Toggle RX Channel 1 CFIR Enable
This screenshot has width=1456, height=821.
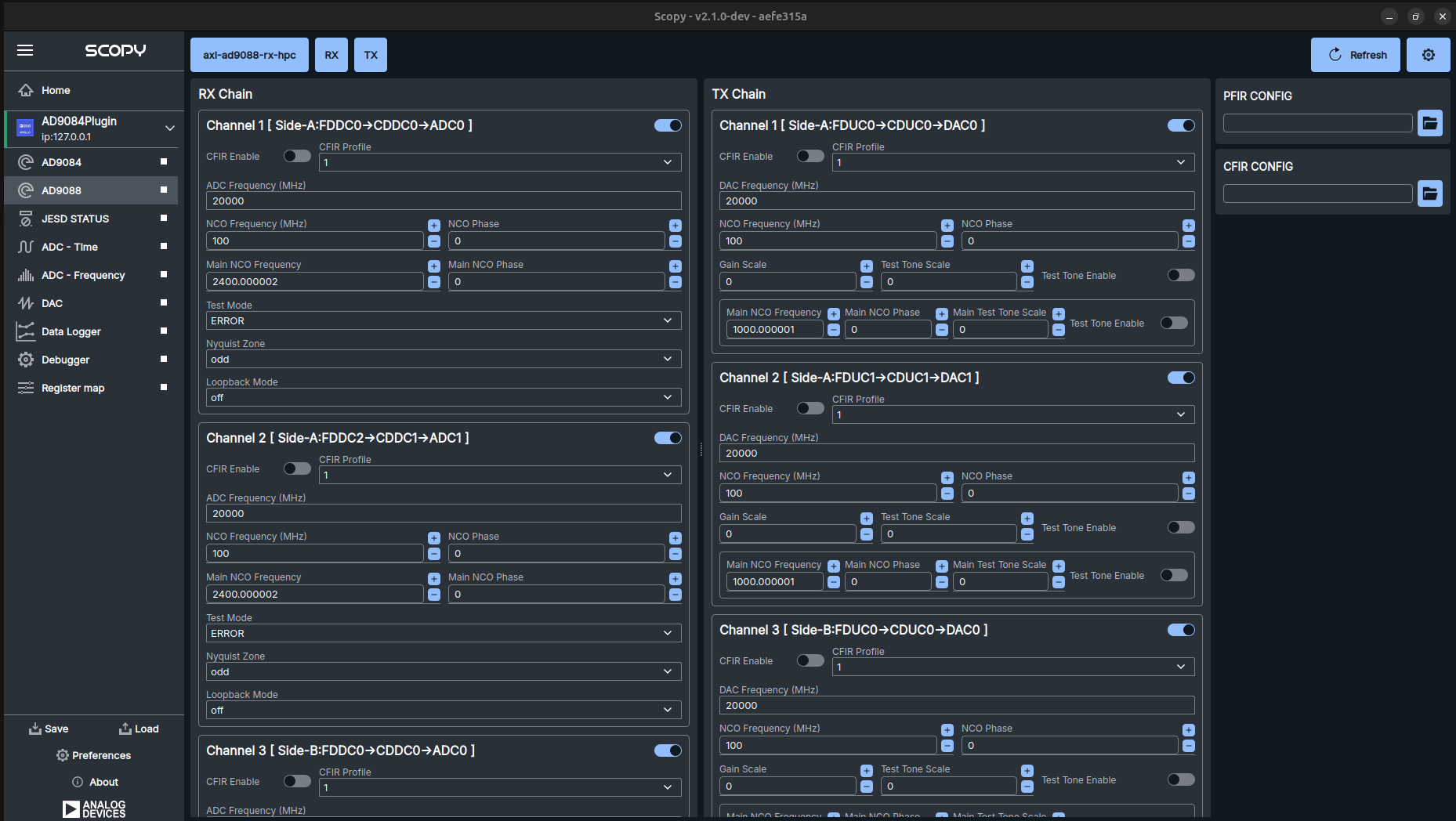click(x=297, y=156)
